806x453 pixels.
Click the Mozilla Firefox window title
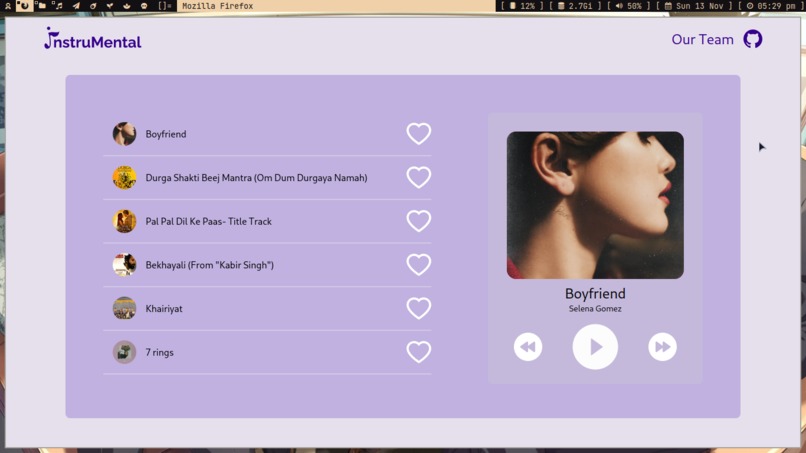pos(217,6)
